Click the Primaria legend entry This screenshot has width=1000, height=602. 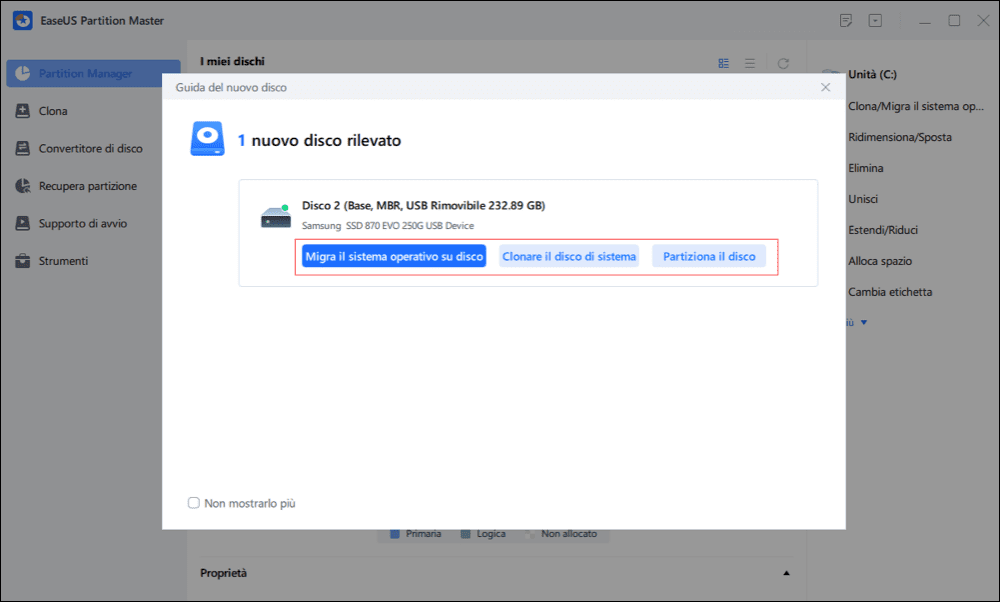[416, 534]
